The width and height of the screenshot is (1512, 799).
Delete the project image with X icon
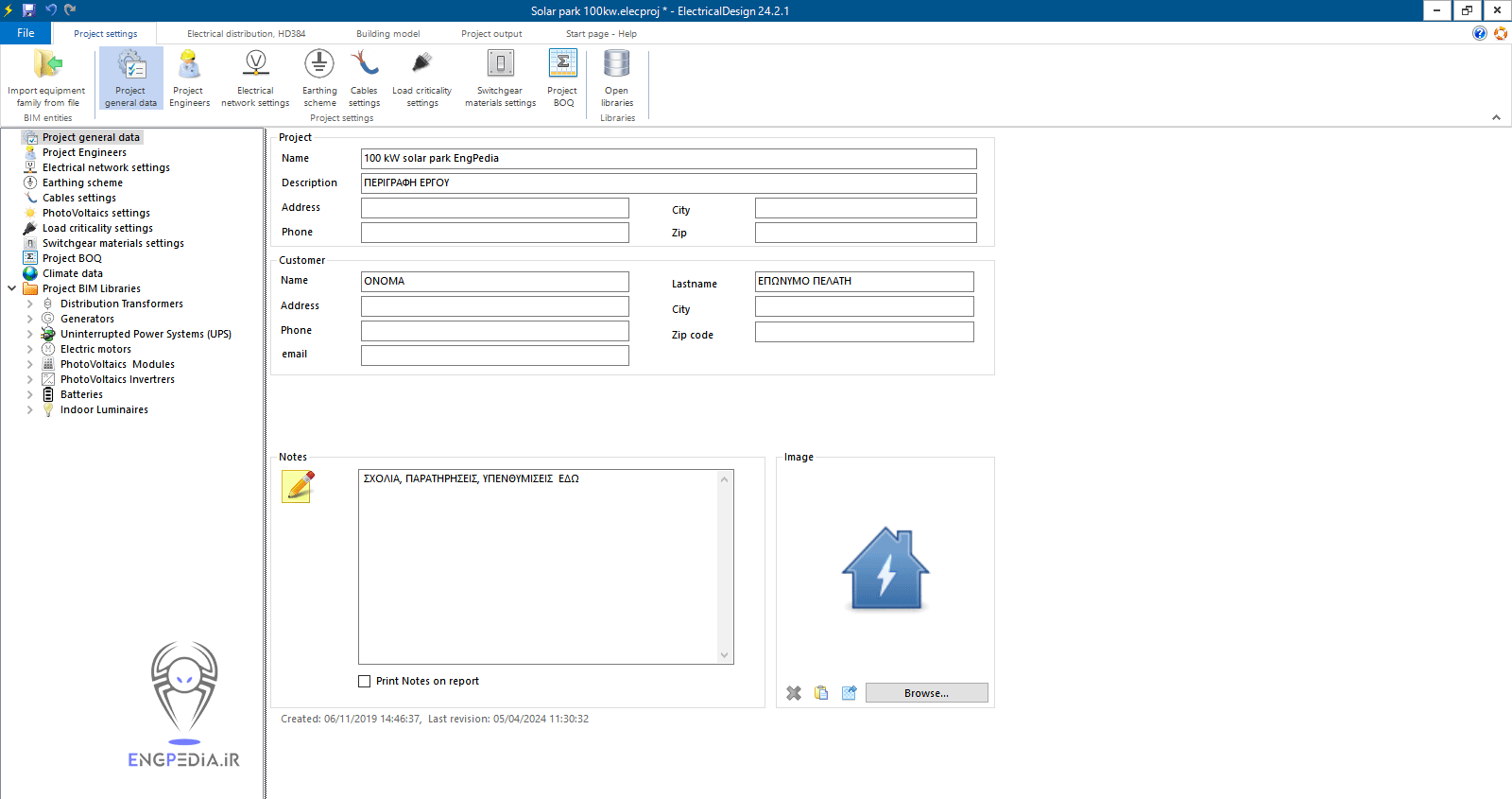point(794,693)
